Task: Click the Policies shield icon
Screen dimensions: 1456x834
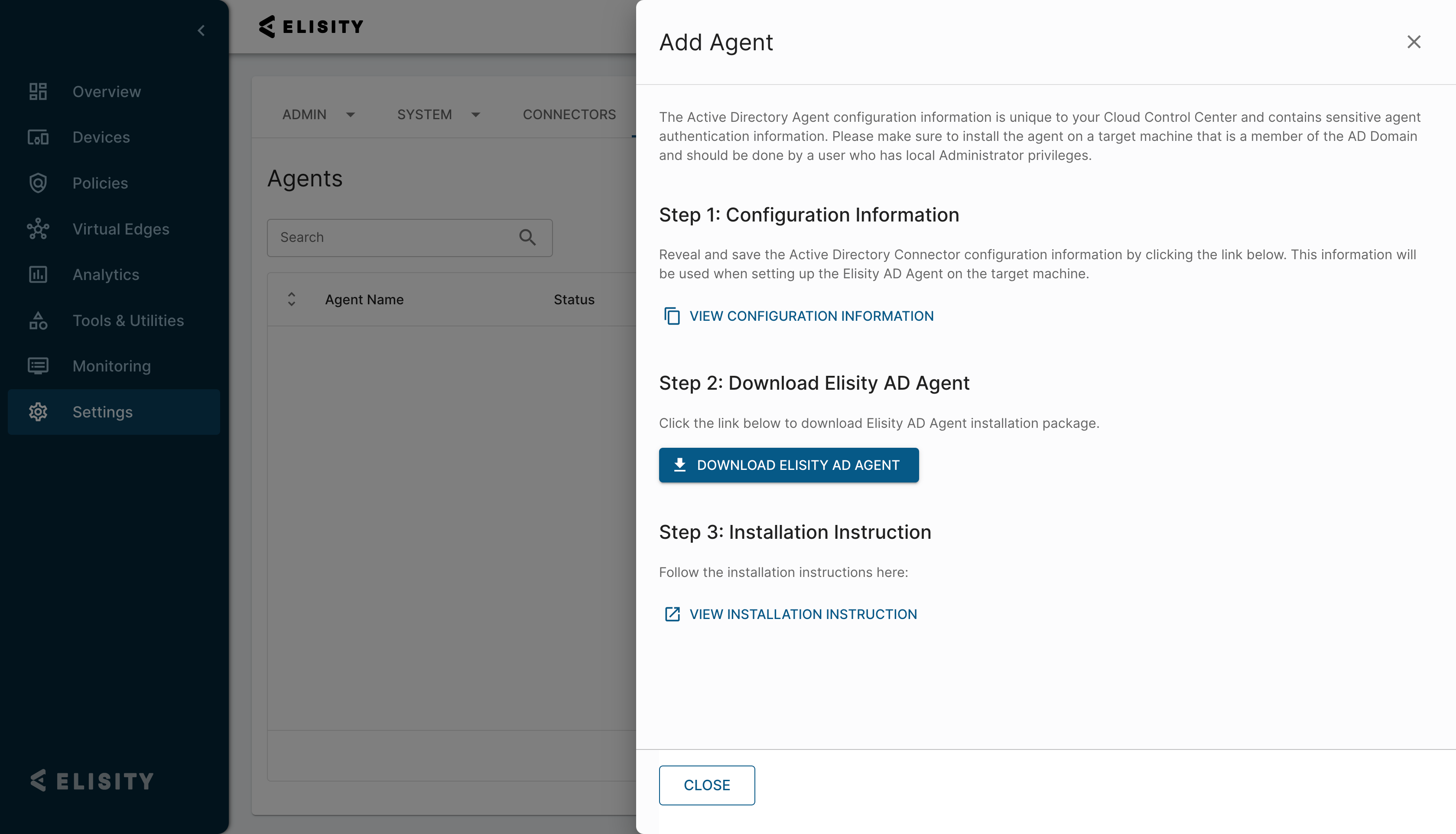Action: point(38,183)
